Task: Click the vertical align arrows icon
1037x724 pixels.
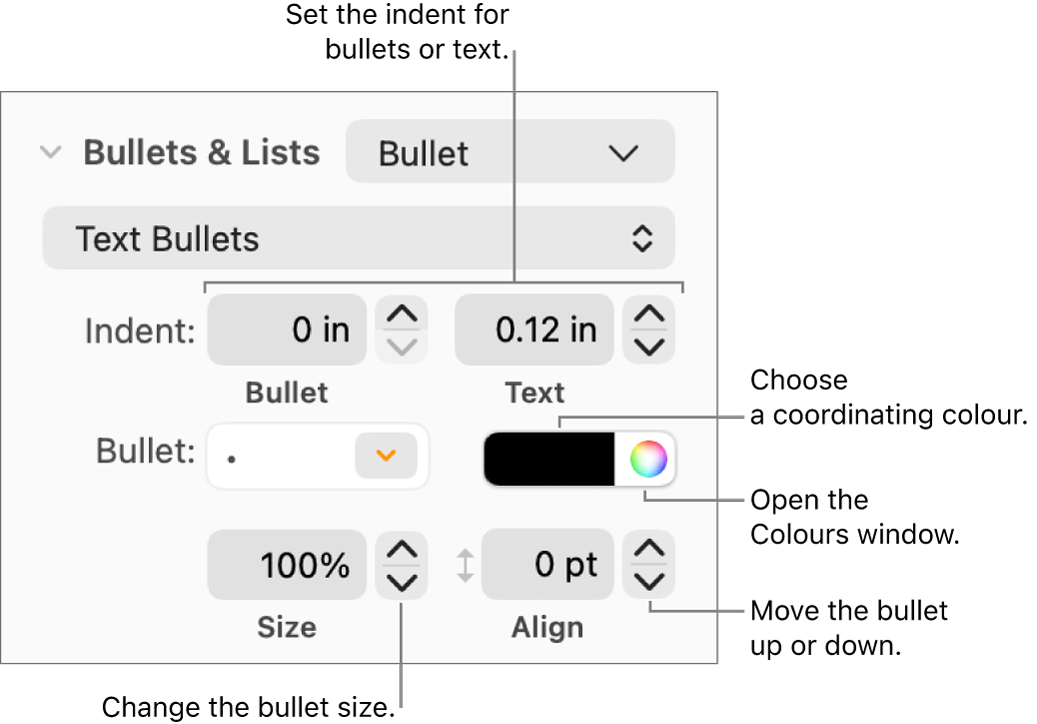Action: [466, 565]
